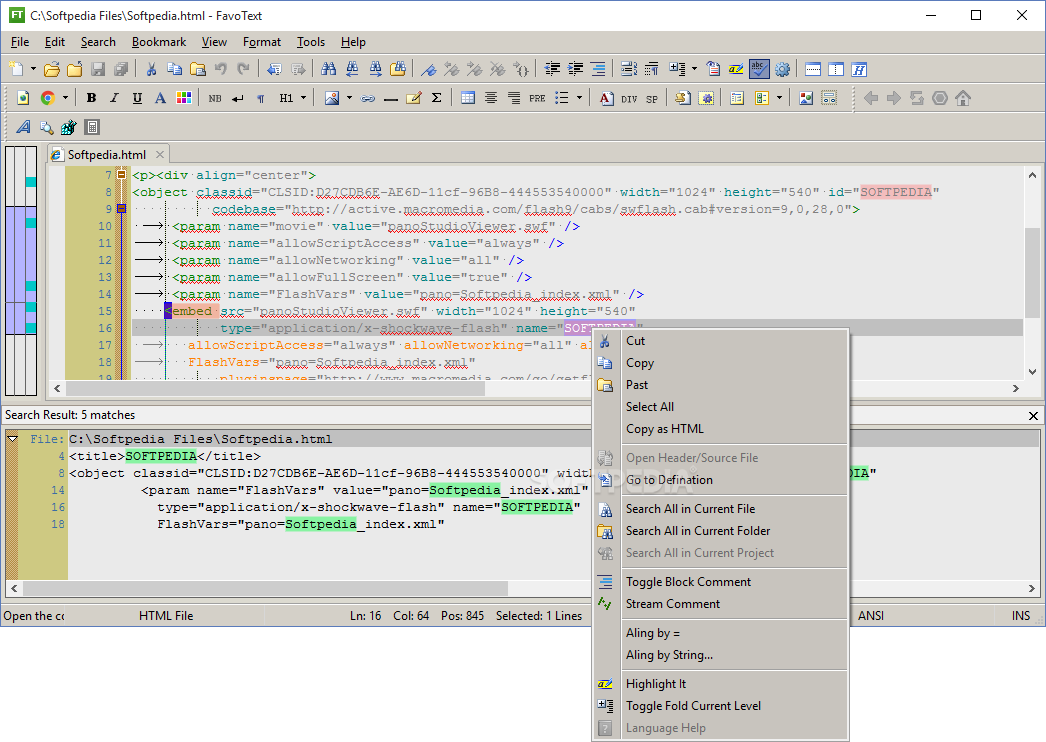1046x742 pixels.
Task: Click the Save floppy disk icon
Action: coord(97,69)
